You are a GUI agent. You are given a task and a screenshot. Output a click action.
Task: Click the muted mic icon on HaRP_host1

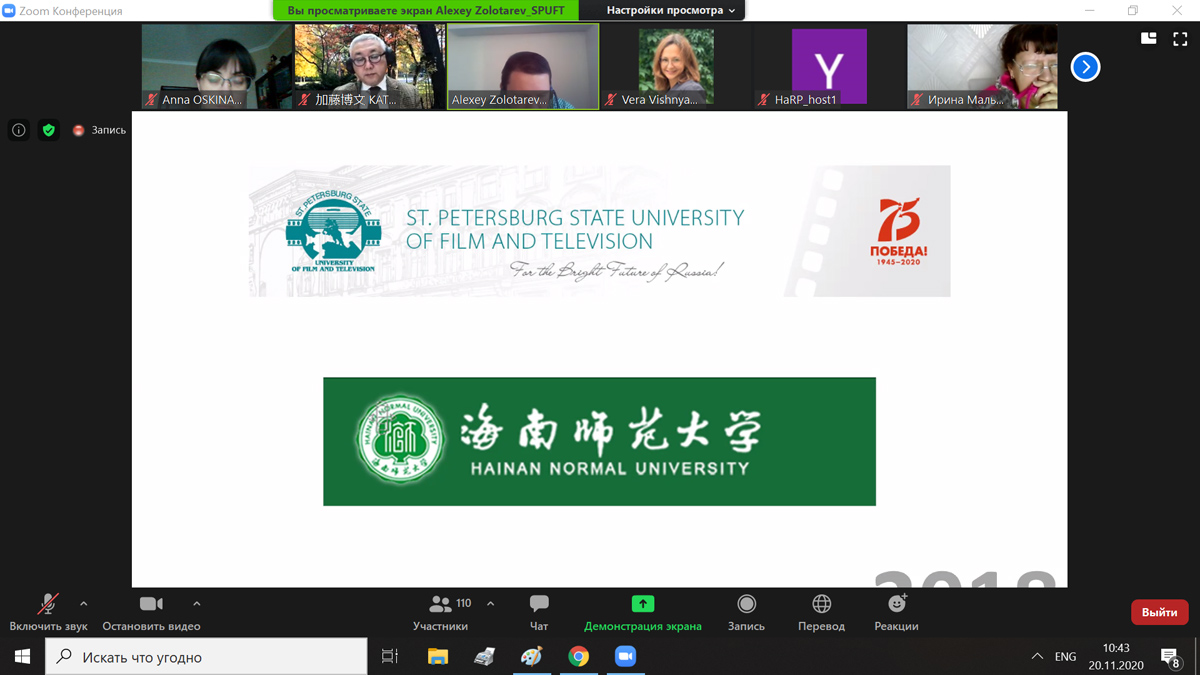(764, 100)
